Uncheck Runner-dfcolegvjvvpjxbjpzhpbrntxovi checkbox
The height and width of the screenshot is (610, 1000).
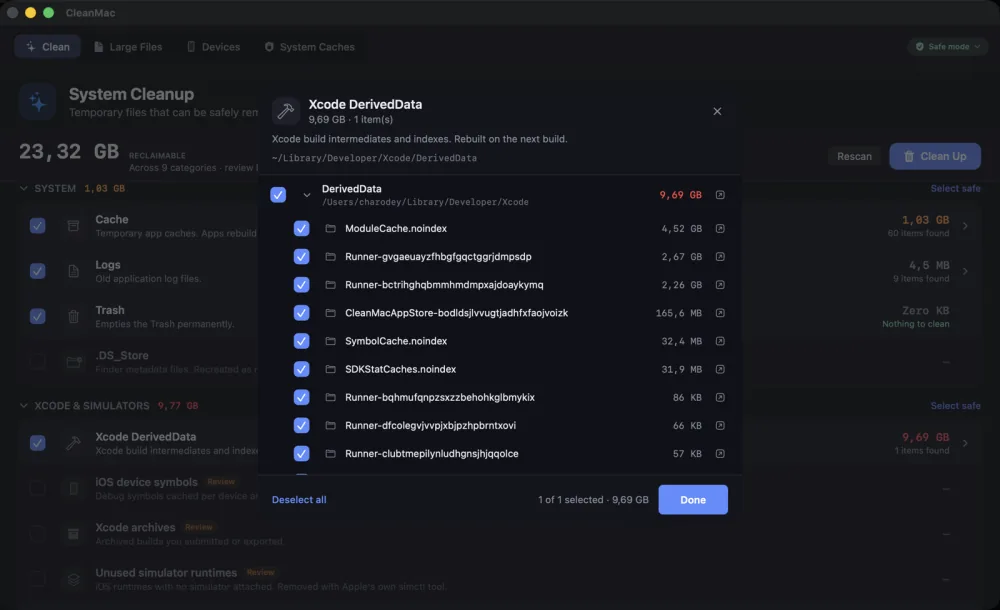click(x=302, y=425)
